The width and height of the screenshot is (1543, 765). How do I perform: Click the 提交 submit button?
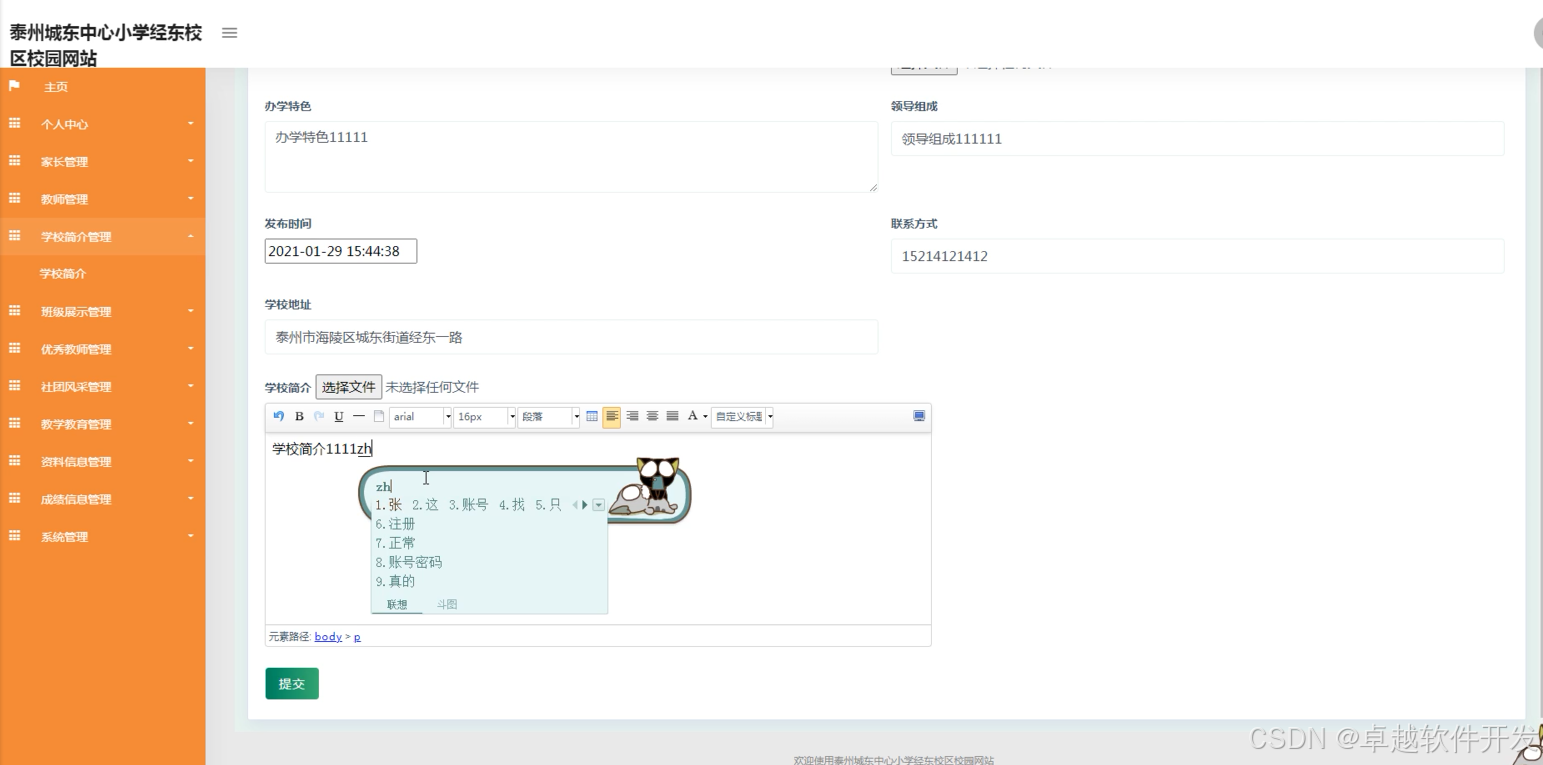click(x=291, y=683)
